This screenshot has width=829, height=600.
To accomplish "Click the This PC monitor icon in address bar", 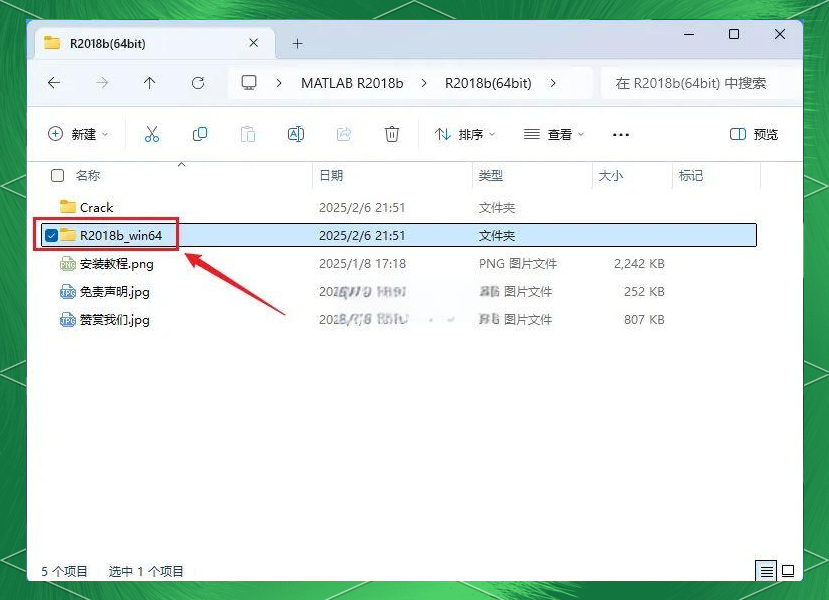I will coord(248,82).
